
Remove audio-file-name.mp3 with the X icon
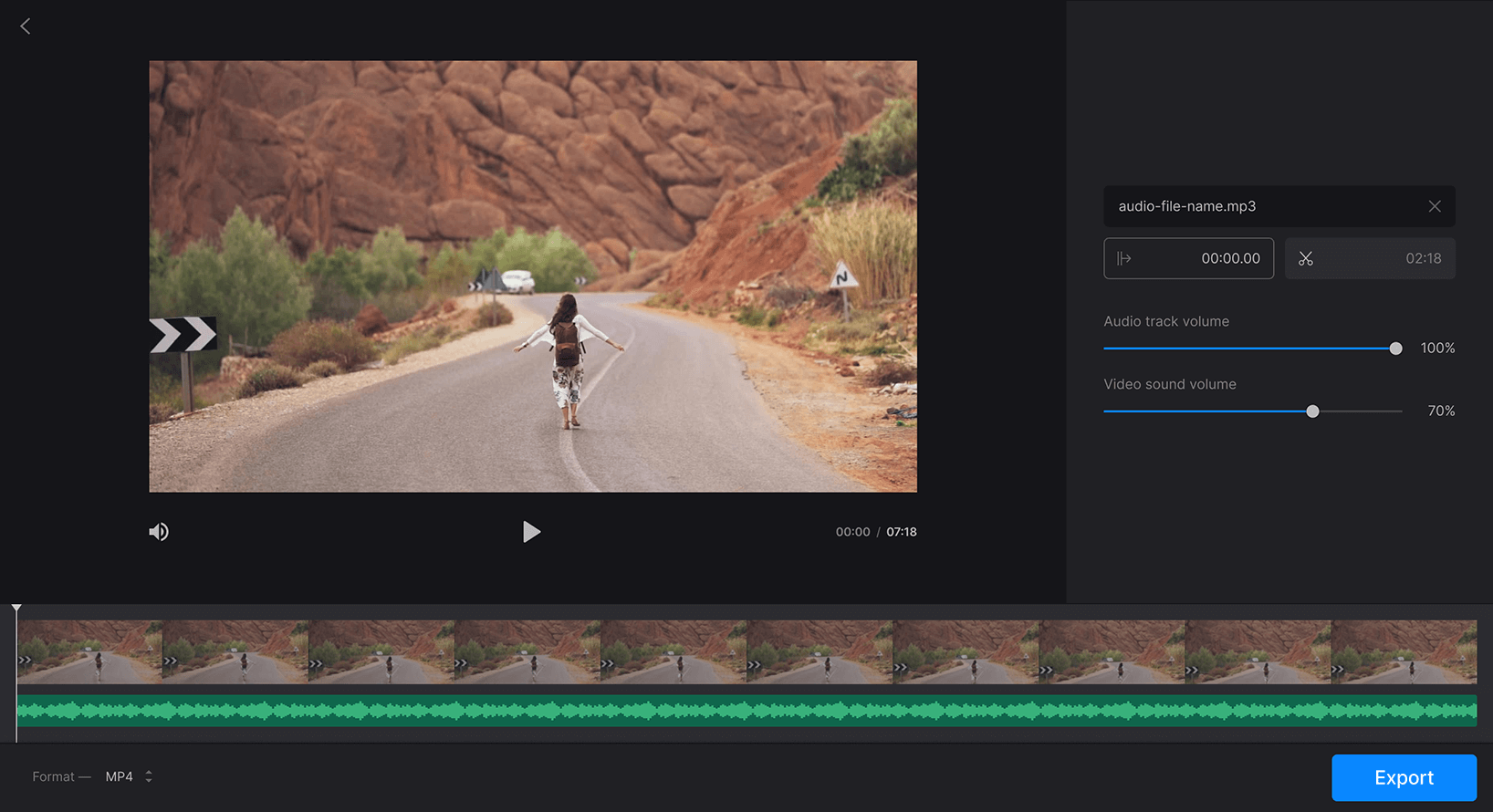point(1435,206)
